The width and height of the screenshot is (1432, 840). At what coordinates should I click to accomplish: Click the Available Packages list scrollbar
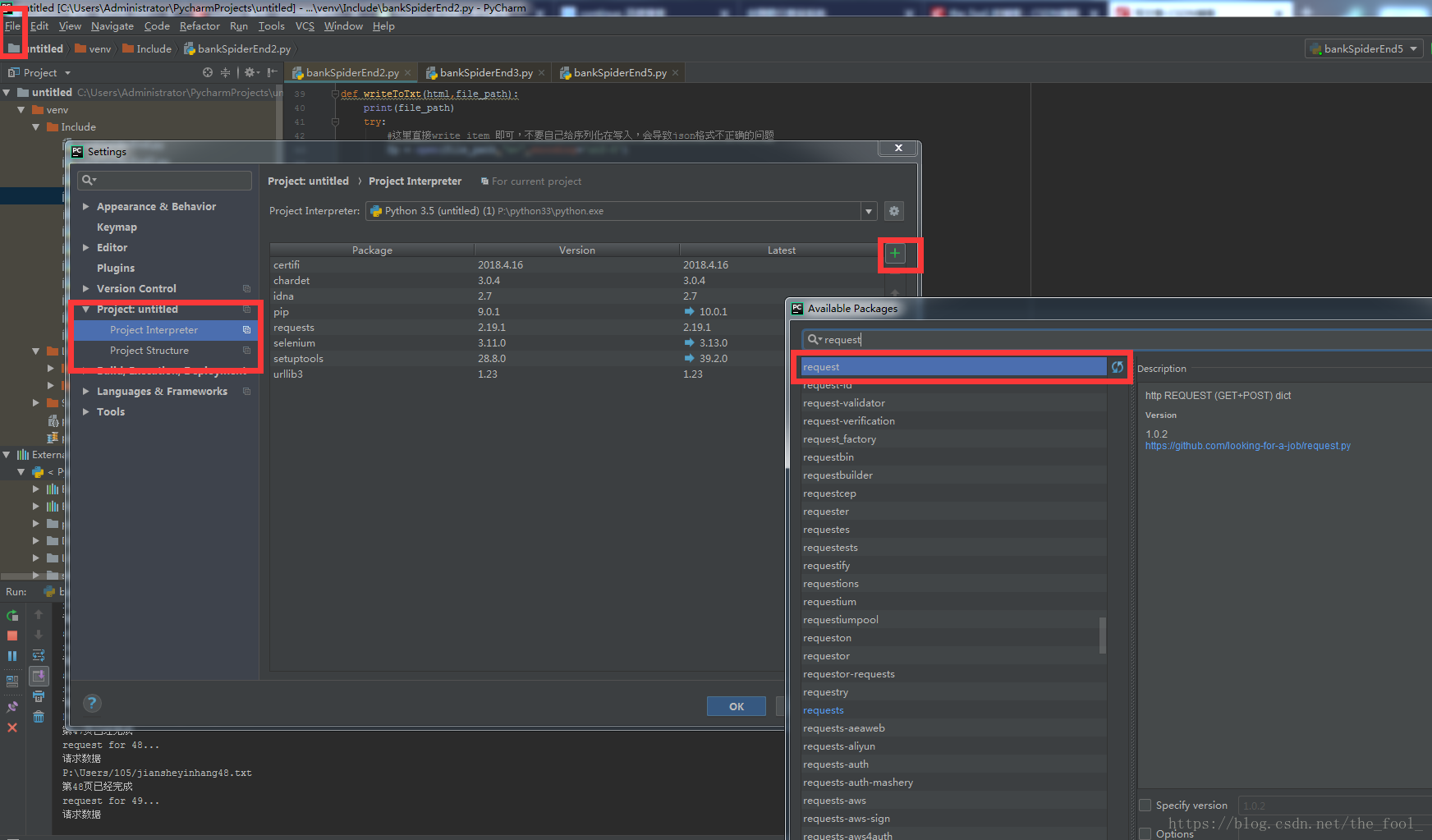pyautogui.click(x=1103, y=635)
